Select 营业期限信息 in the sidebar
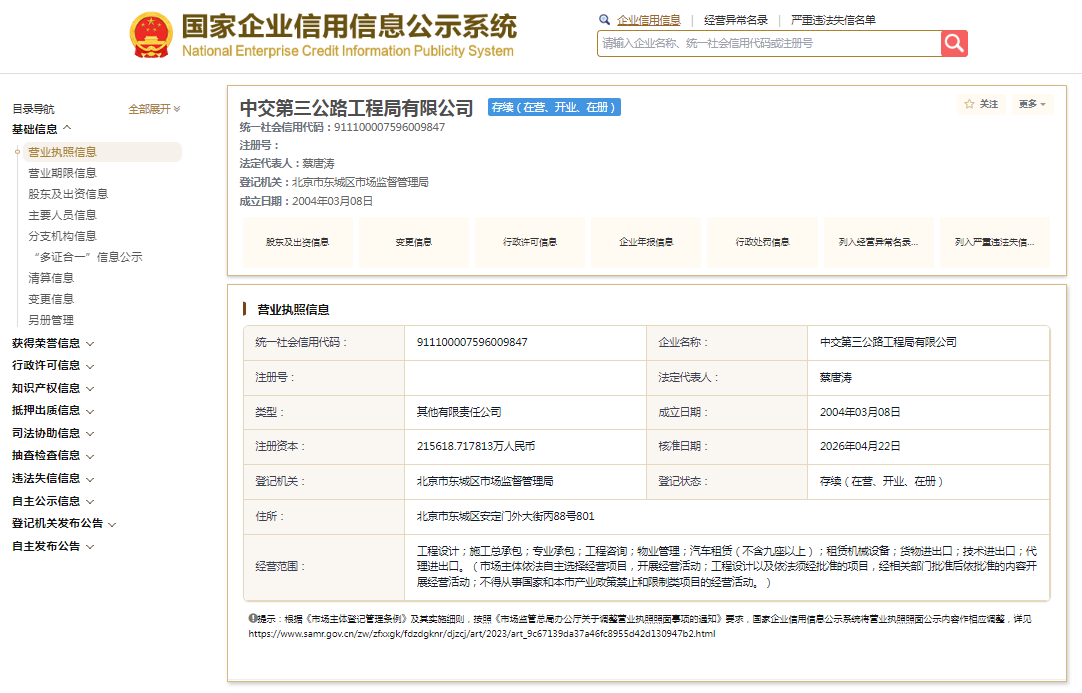The width and height of the screenshot is (1082, 693). pyautogui.click(x=62, y=173)
